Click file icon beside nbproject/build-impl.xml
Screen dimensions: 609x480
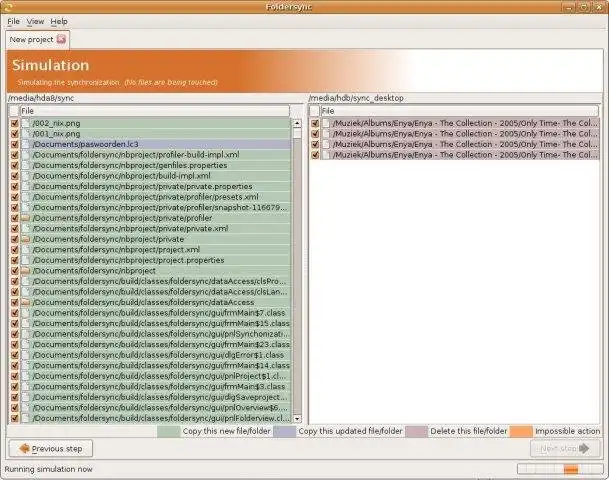coord(25,176)
